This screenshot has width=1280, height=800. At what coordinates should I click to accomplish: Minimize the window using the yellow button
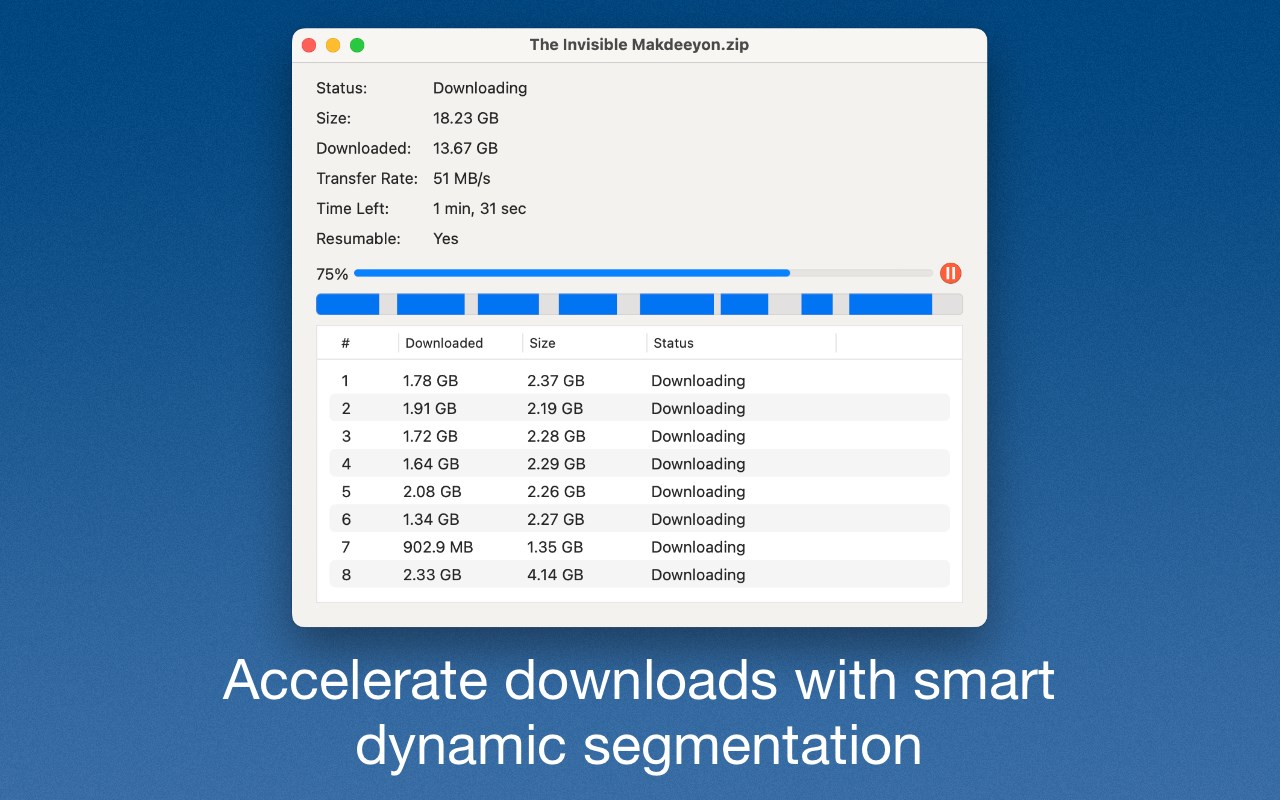click(x=333, y=45)
